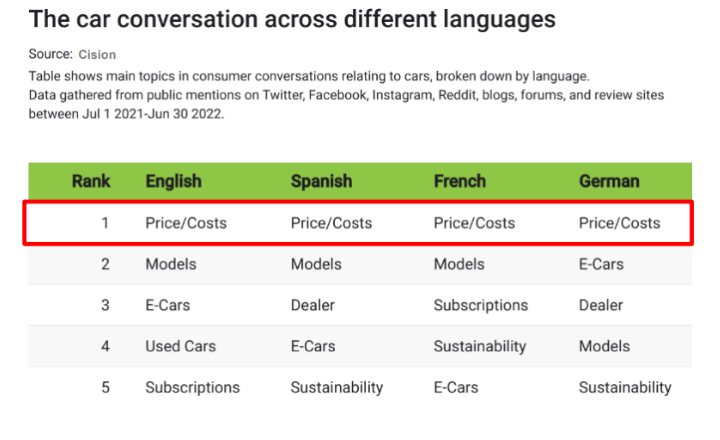Click the E-Cars cell in German column
720x440 pixels.
point(601,264)
